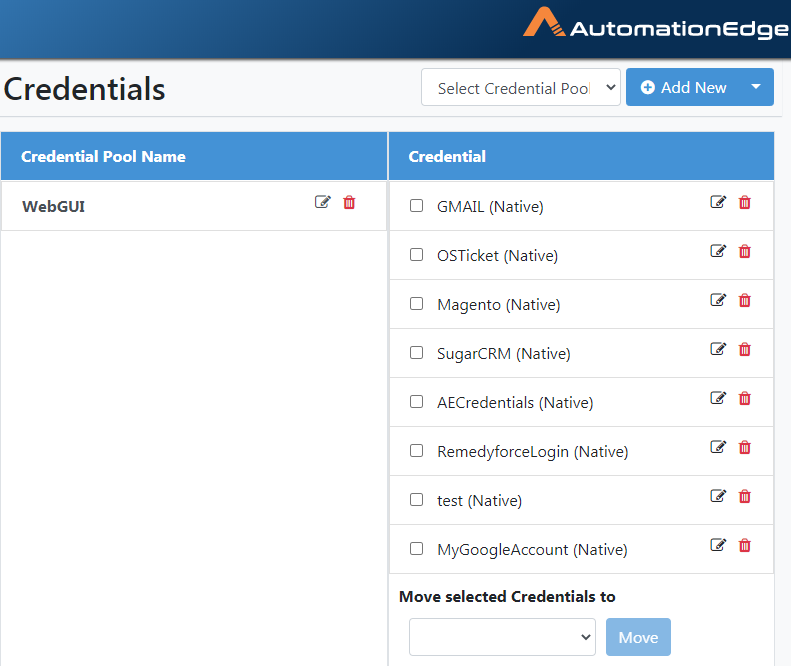The width and height of the screenshot is (791, 666).
Task: Click the GMAIL (Native) label
Action: pyautogui.click(x=490, y=206)
